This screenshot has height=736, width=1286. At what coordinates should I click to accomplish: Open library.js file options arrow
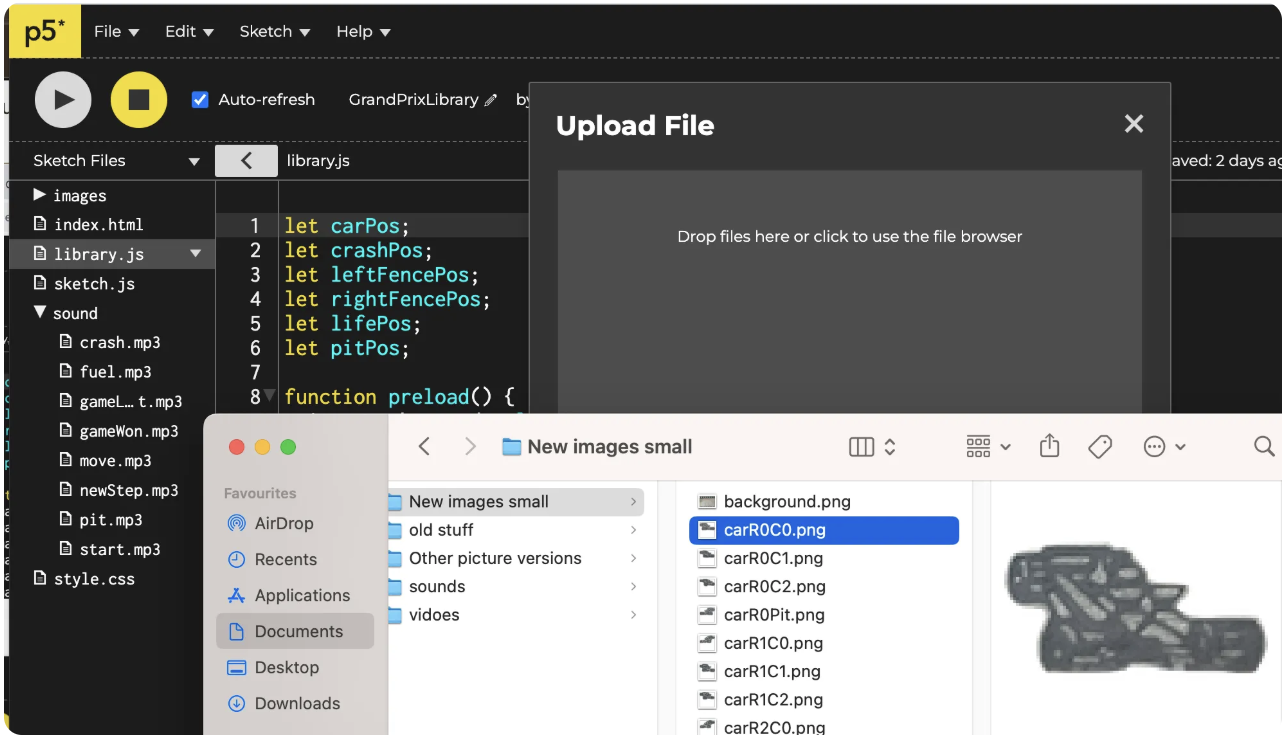tap(195, 254)
